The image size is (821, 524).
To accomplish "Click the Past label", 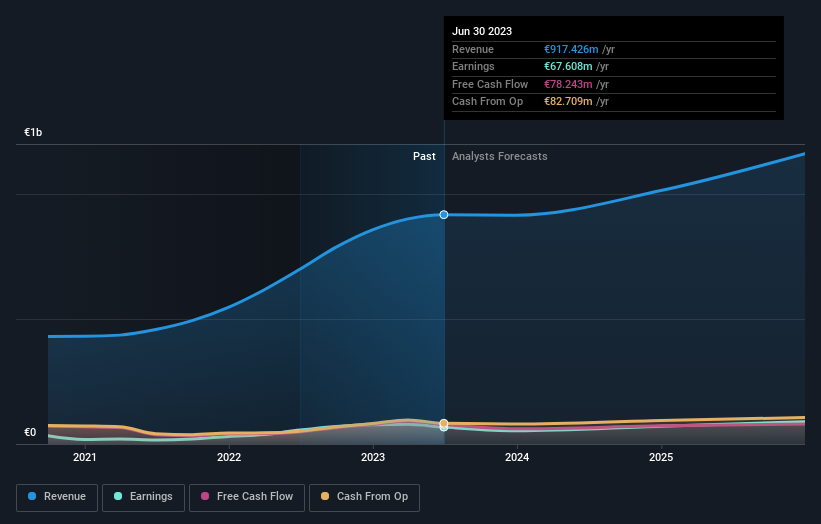I will pyautogui.click(x=424, y=157).
